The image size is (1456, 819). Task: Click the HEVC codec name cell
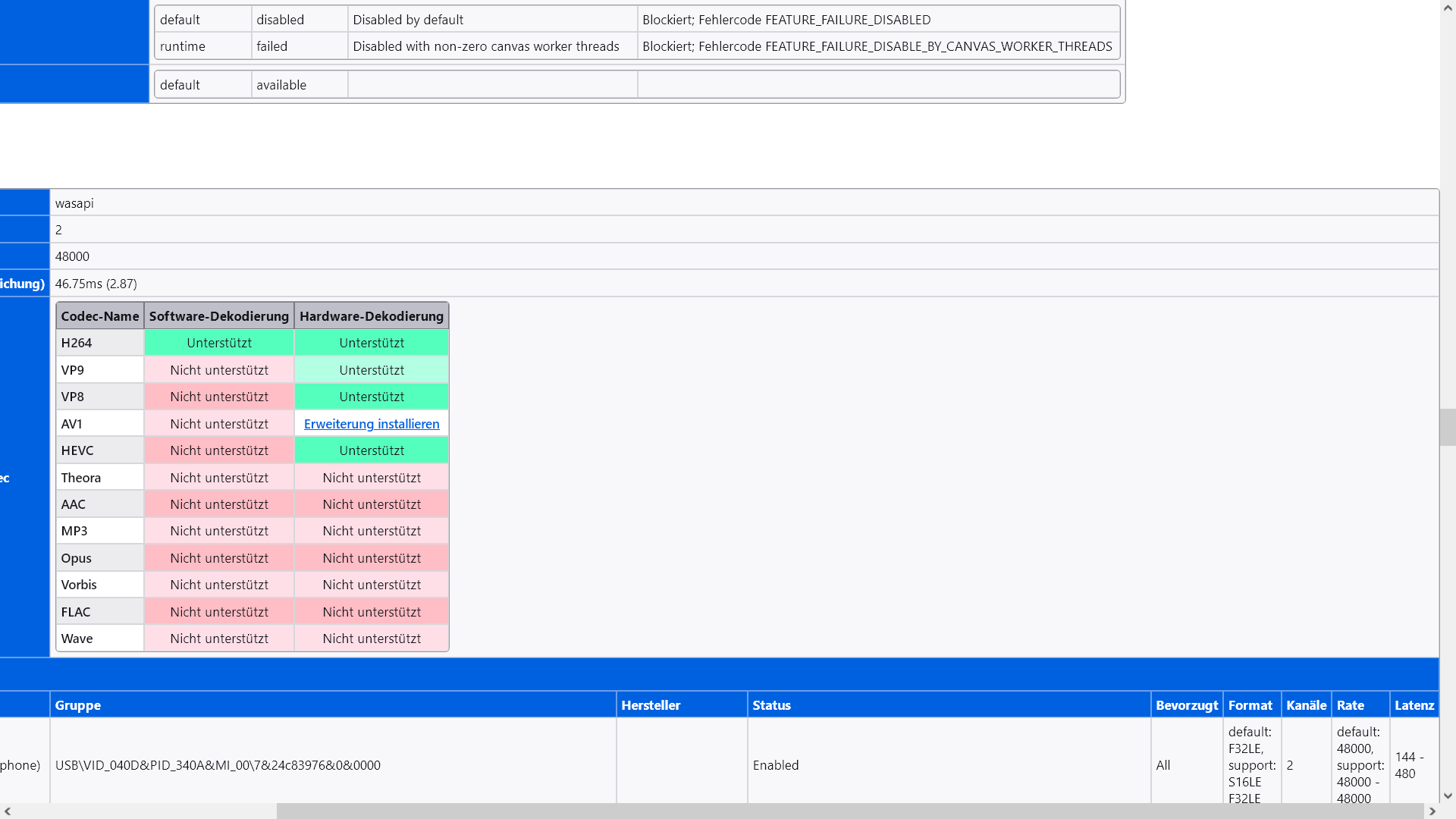77,450
